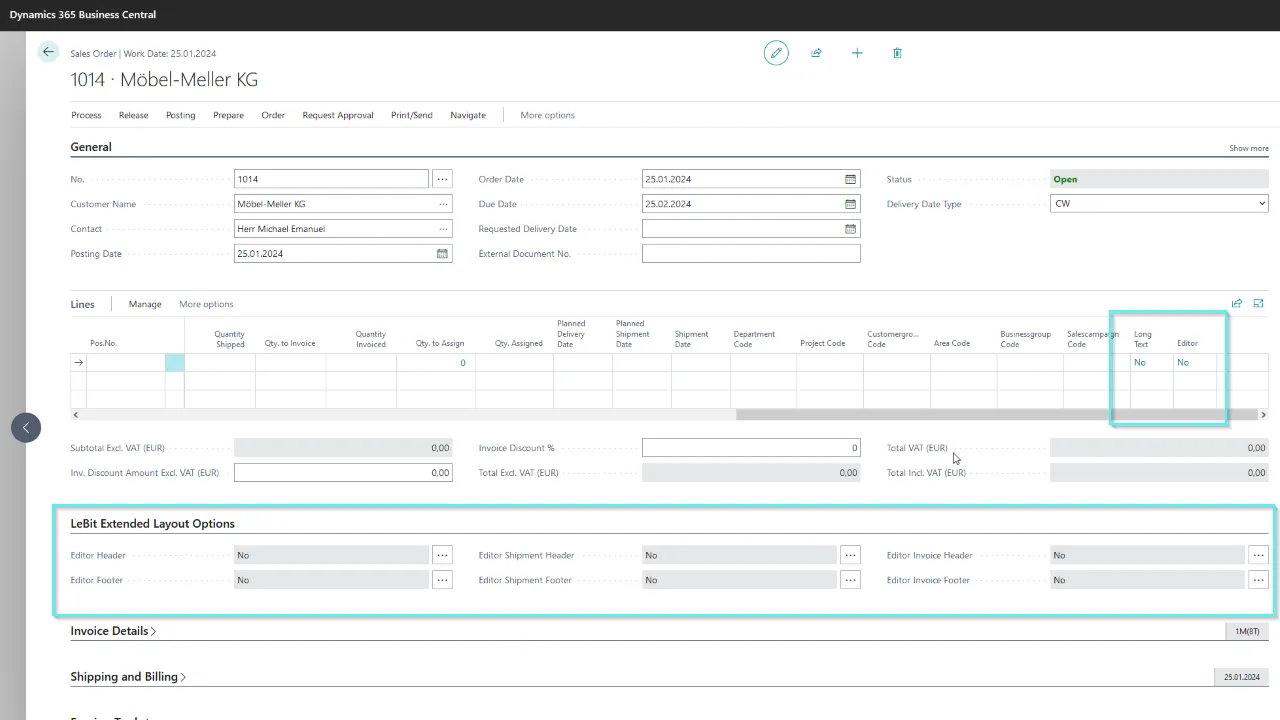This screenshot has width=1280, height=720.
Task: Open Editor Shipment Header ellipsis button
Action: point(850,555)
